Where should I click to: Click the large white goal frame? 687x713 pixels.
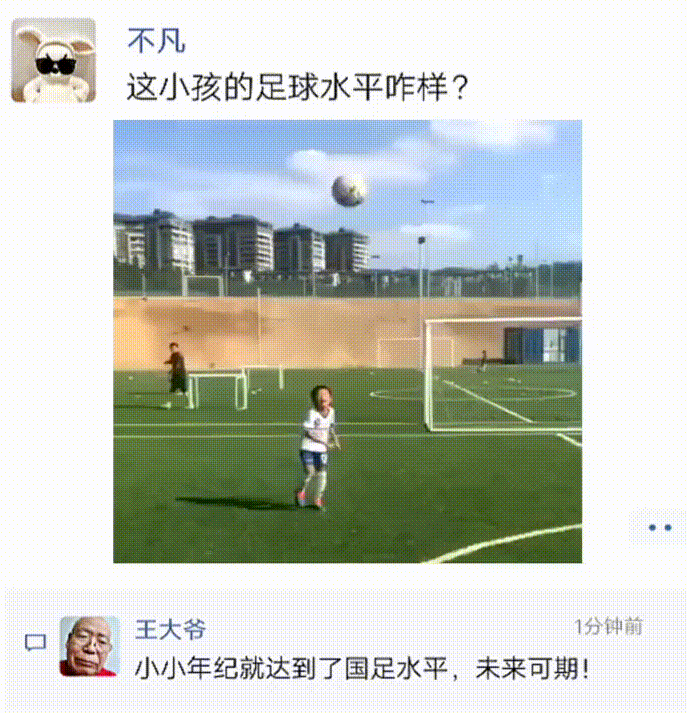(503, 375)
